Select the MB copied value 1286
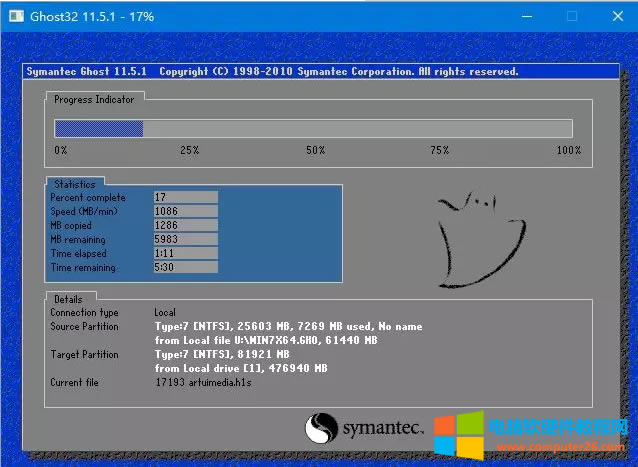638x467 pixels. [186, 225]
